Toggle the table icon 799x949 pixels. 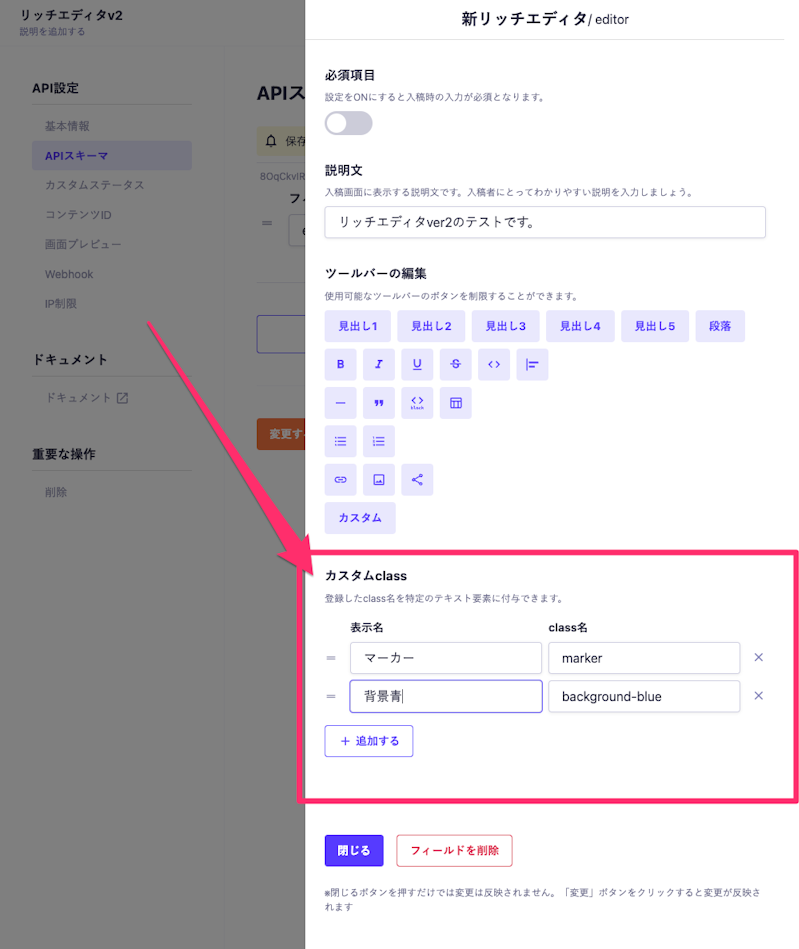456,403
